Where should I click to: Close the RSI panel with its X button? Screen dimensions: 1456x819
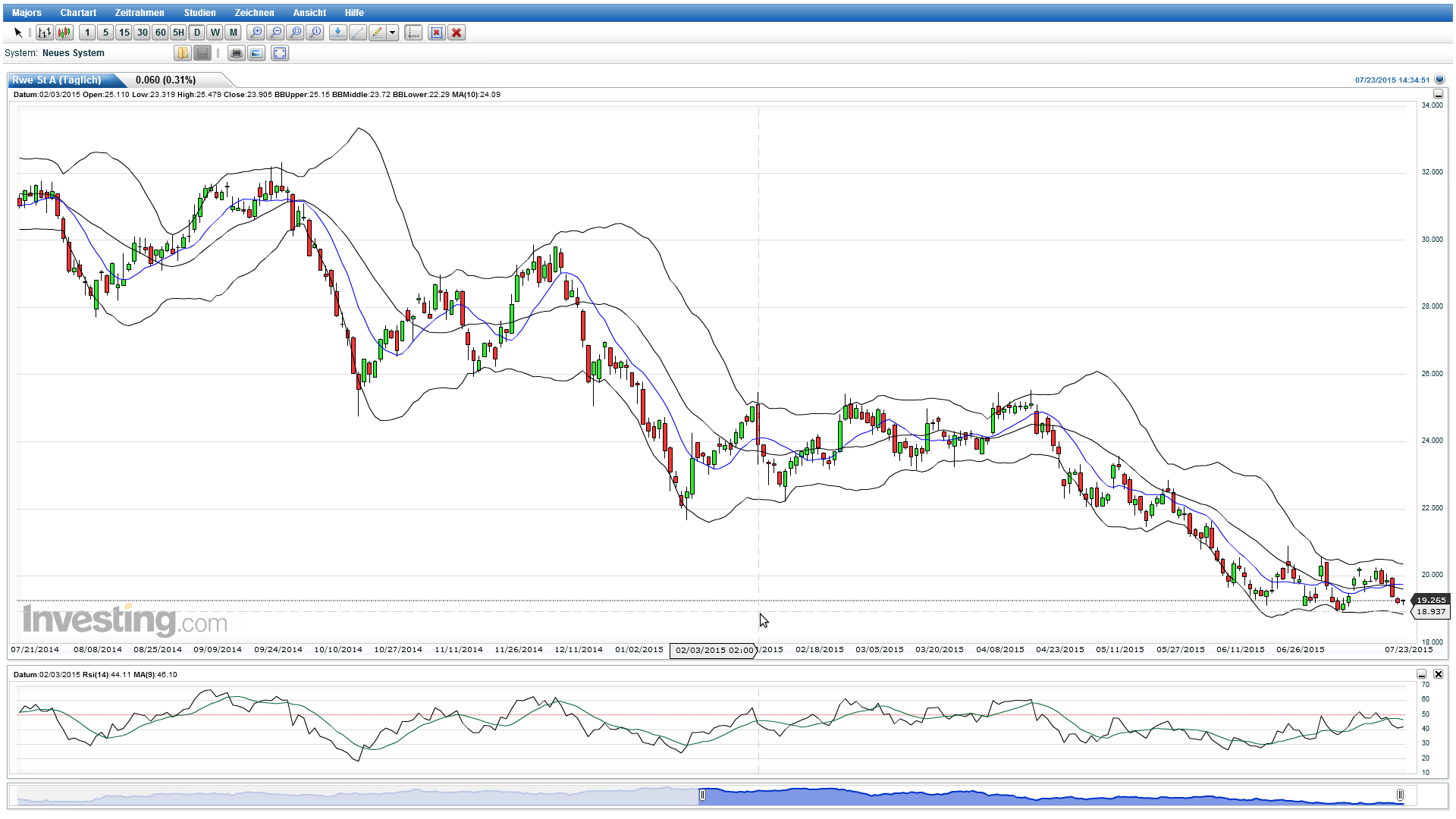coord(1438,673)
